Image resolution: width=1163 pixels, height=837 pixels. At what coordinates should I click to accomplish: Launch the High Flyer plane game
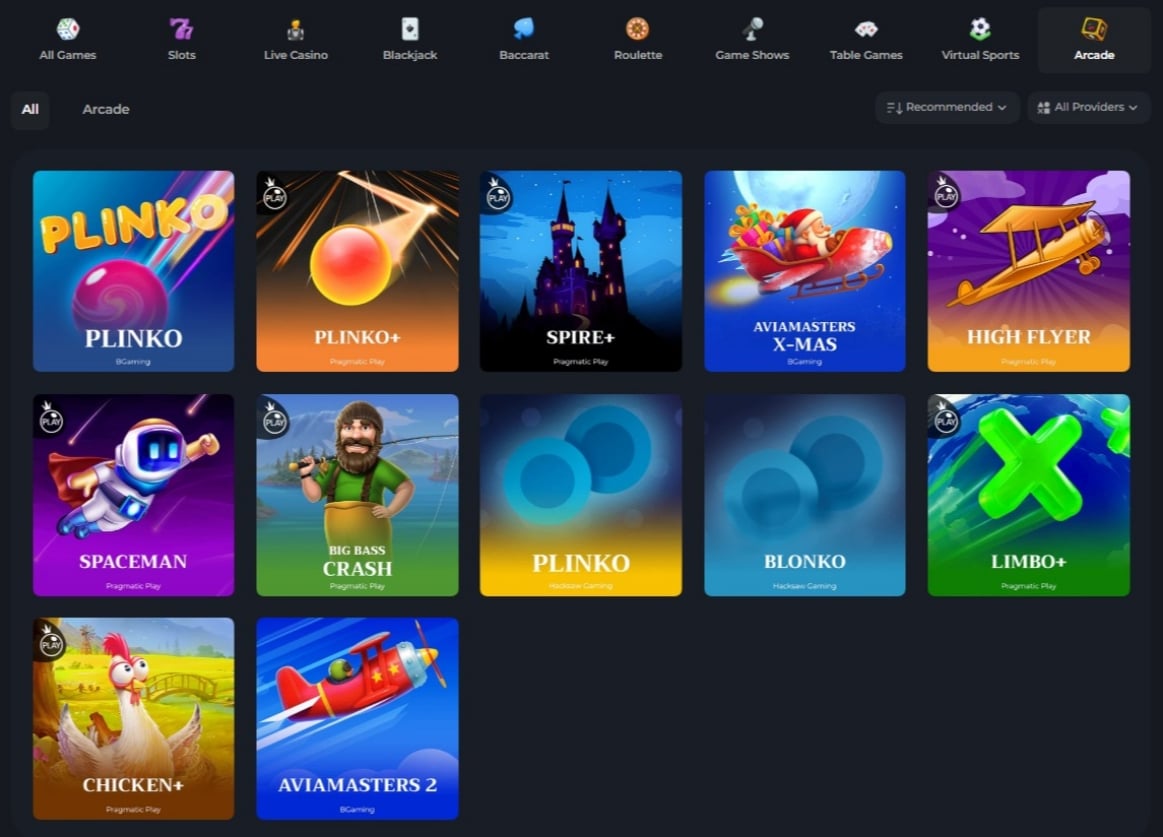[x=1029, y=271]
